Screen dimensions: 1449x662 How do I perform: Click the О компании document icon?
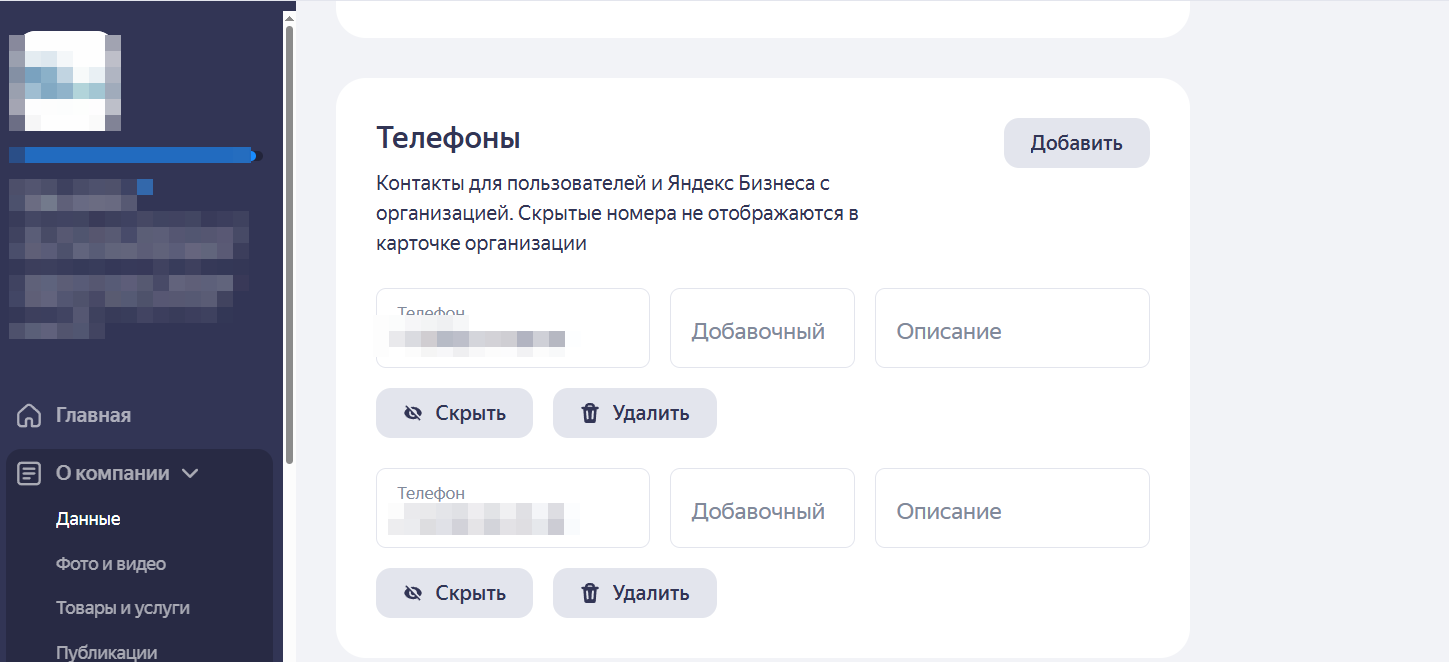coord(30,473)
